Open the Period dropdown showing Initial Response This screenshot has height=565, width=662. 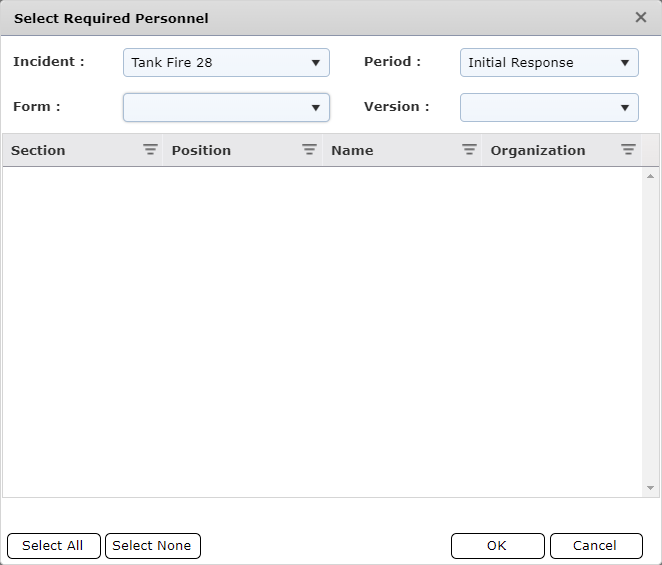tap(549, 62)
